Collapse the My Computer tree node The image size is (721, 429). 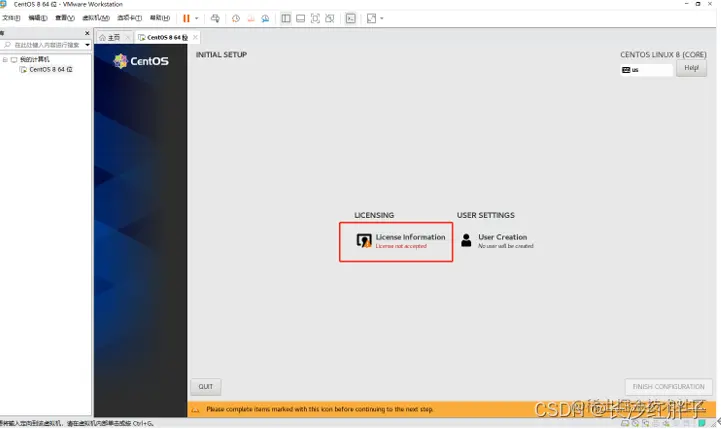5,59
